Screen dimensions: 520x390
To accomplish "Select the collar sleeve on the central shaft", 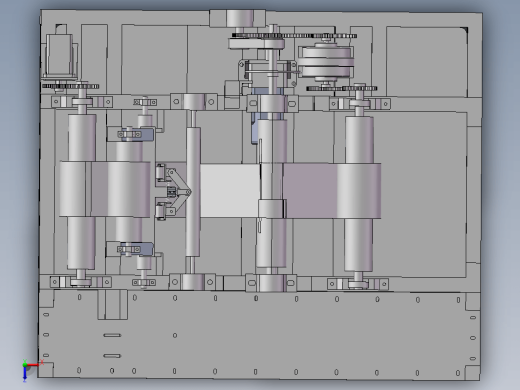I will point(272,209).
